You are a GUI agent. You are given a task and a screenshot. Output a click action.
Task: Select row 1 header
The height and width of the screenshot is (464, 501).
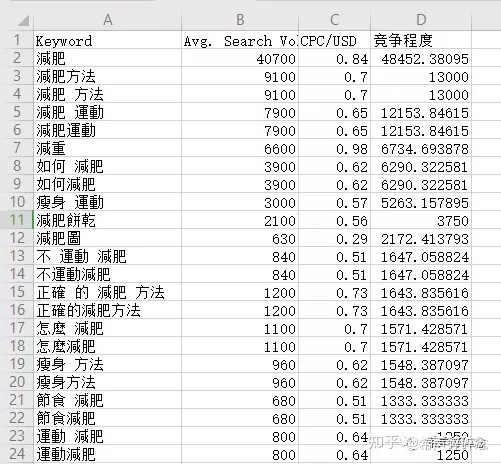tap(17, 40)
